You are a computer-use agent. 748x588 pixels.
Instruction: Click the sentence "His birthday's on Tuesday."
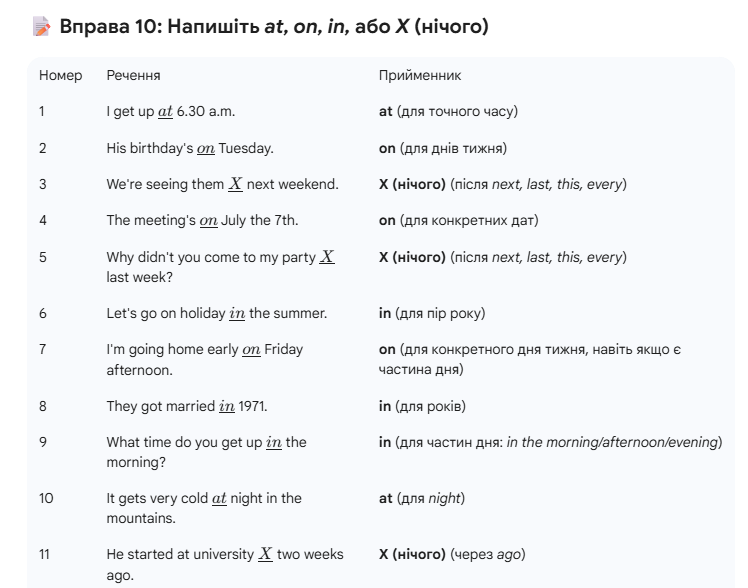[189, 148]
